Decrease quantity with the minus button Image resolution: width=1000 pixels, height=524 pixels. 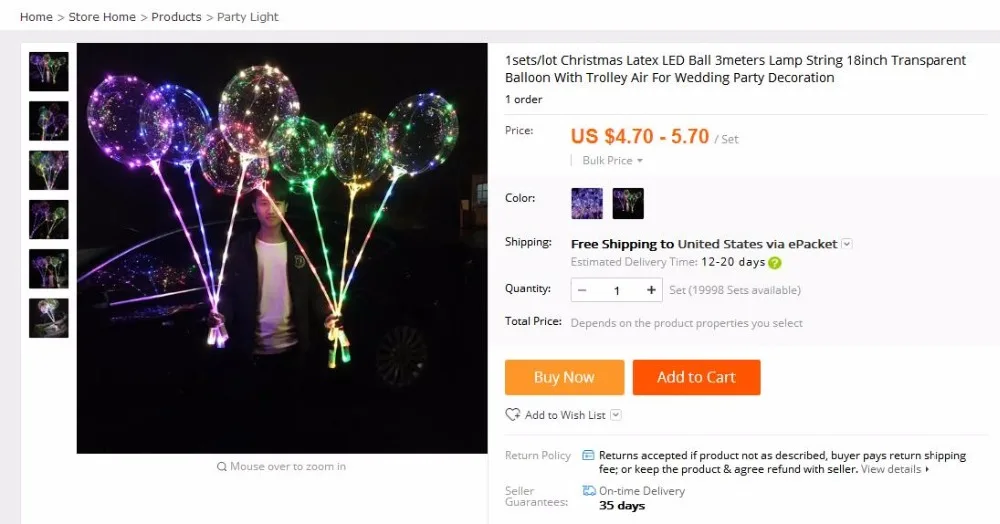click(582, 290)
